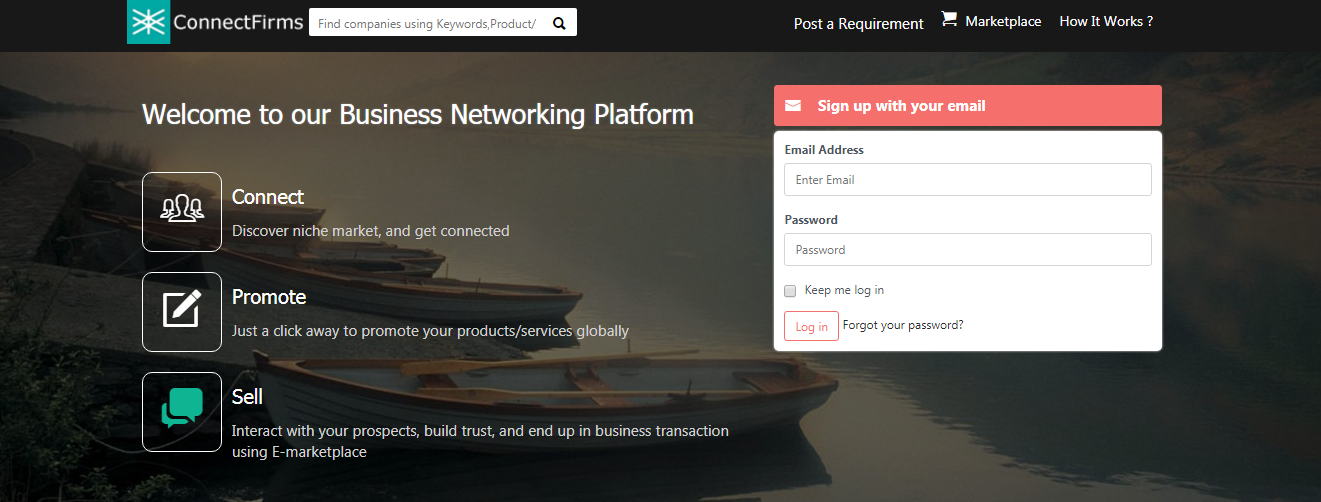Open Post a Requirement page
This screenshot has width=1321, height=502.
(x=858, y=23)
